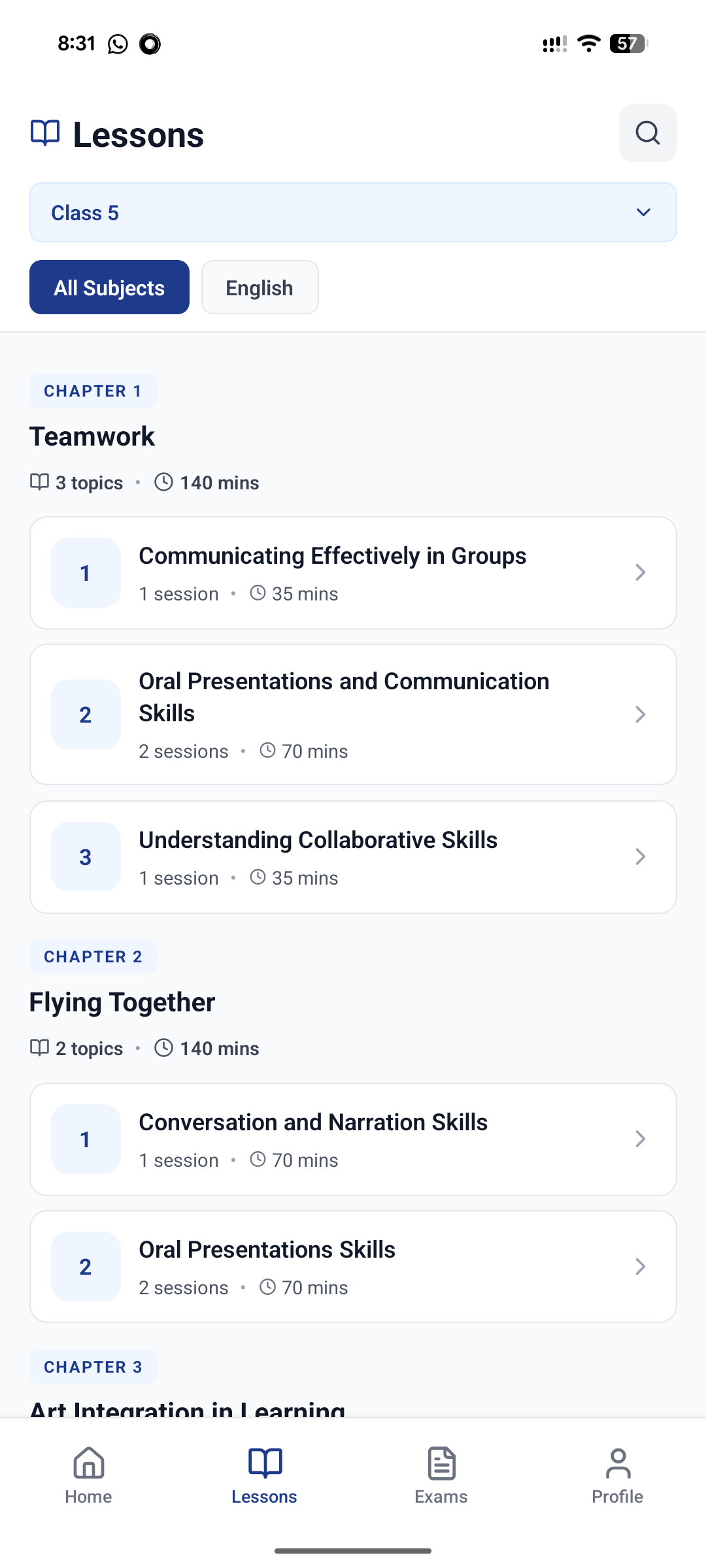Open the search magnifier icon
Image resolution: width=706 pixels, height=1568 pixels.
648,133
